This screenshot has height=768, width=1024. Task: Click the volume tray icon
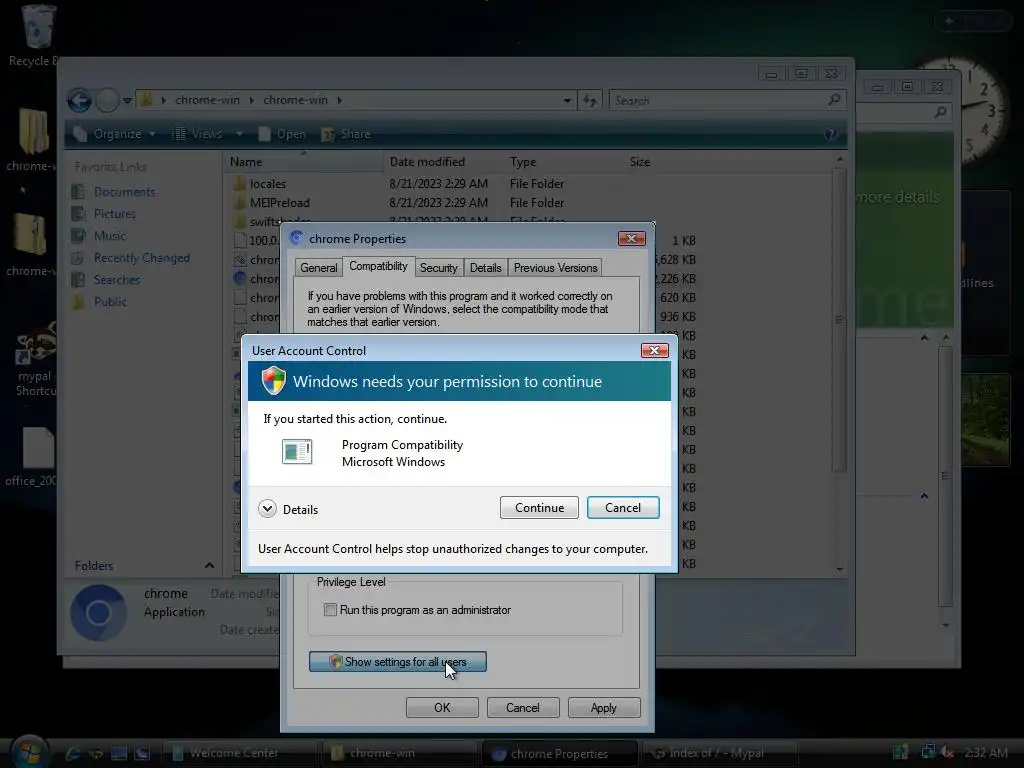coord(946,753)
